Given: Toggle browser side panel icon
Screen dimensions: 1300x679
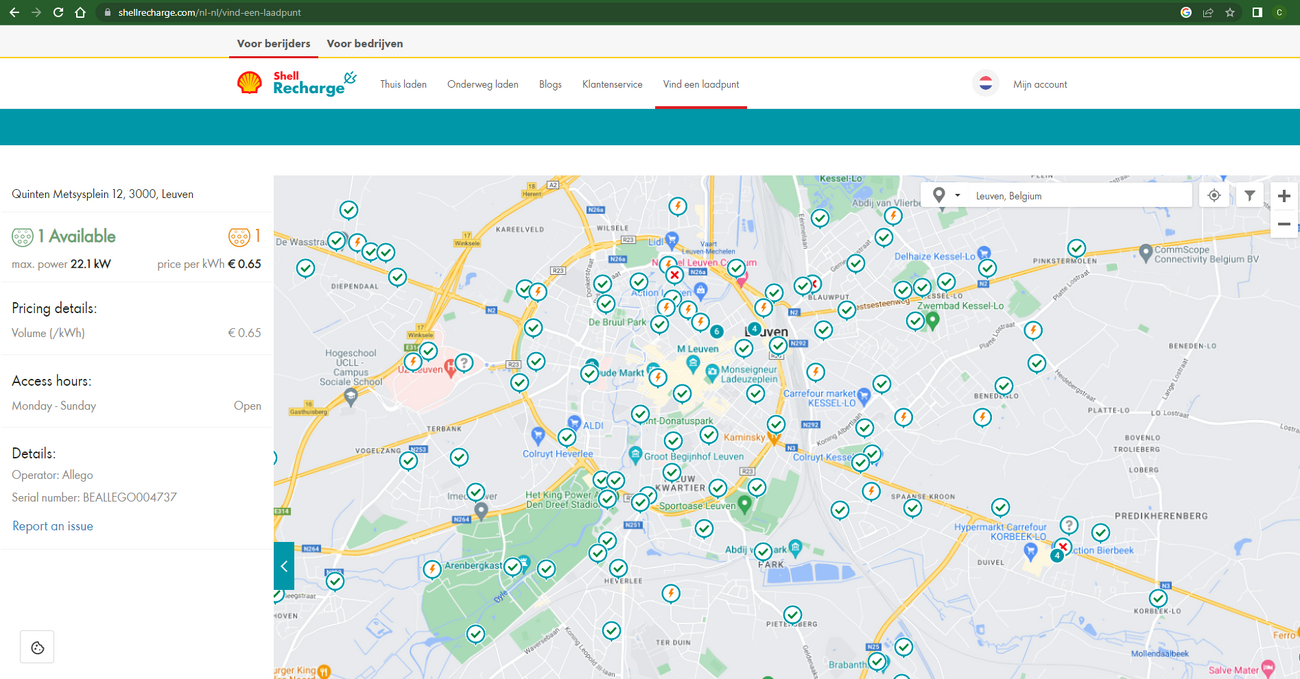Looking at the screenshot, I should coord(1256,12).
